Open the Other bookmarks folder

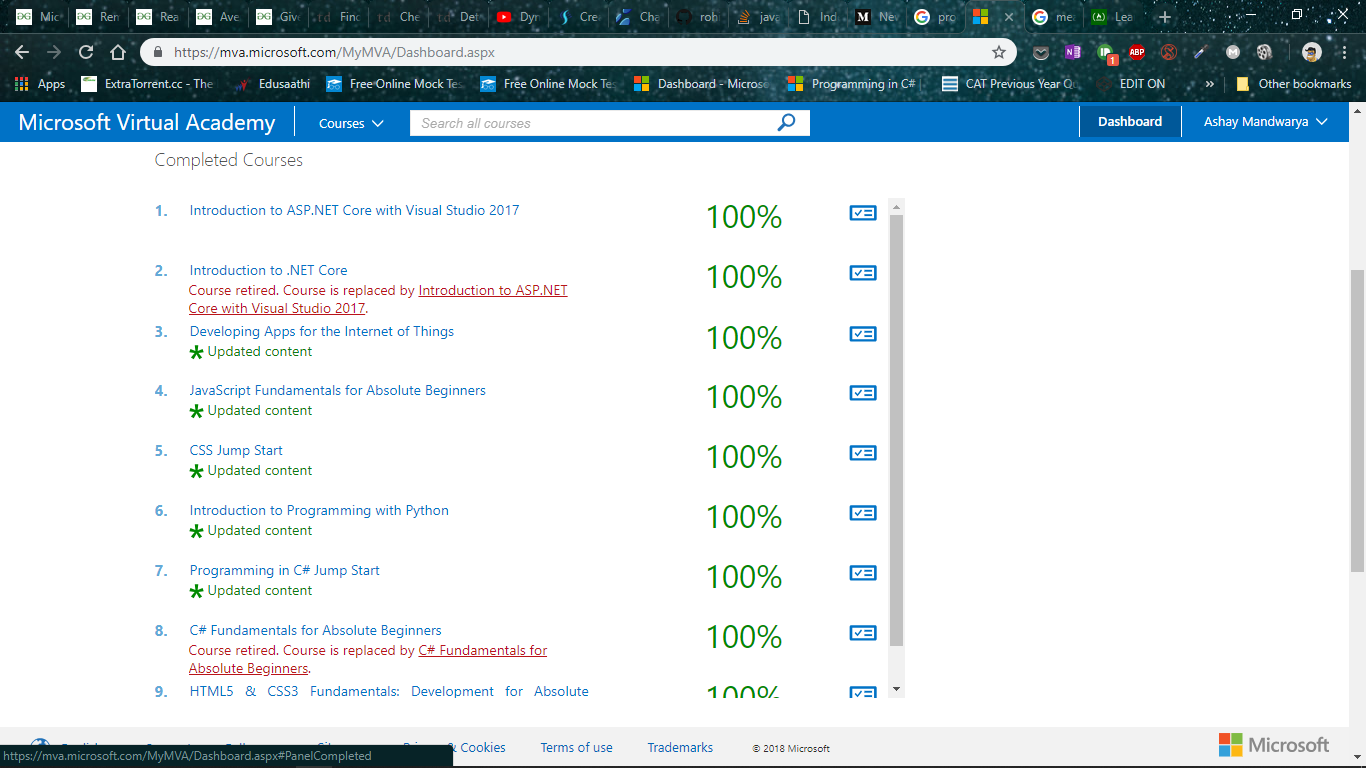1293,84
